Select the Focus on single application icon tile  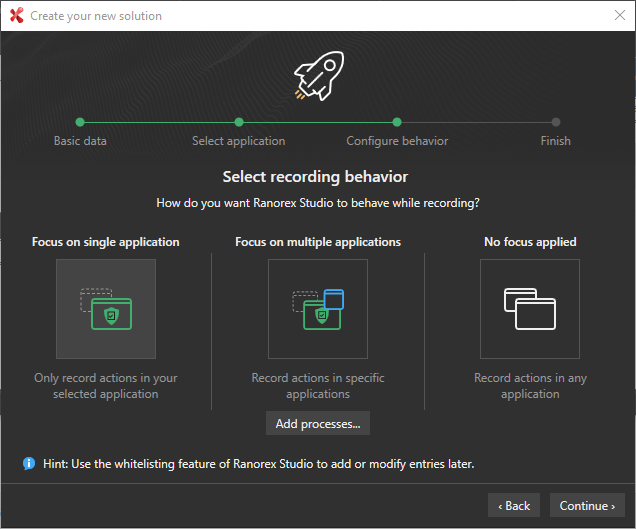[x=106, y=309]
